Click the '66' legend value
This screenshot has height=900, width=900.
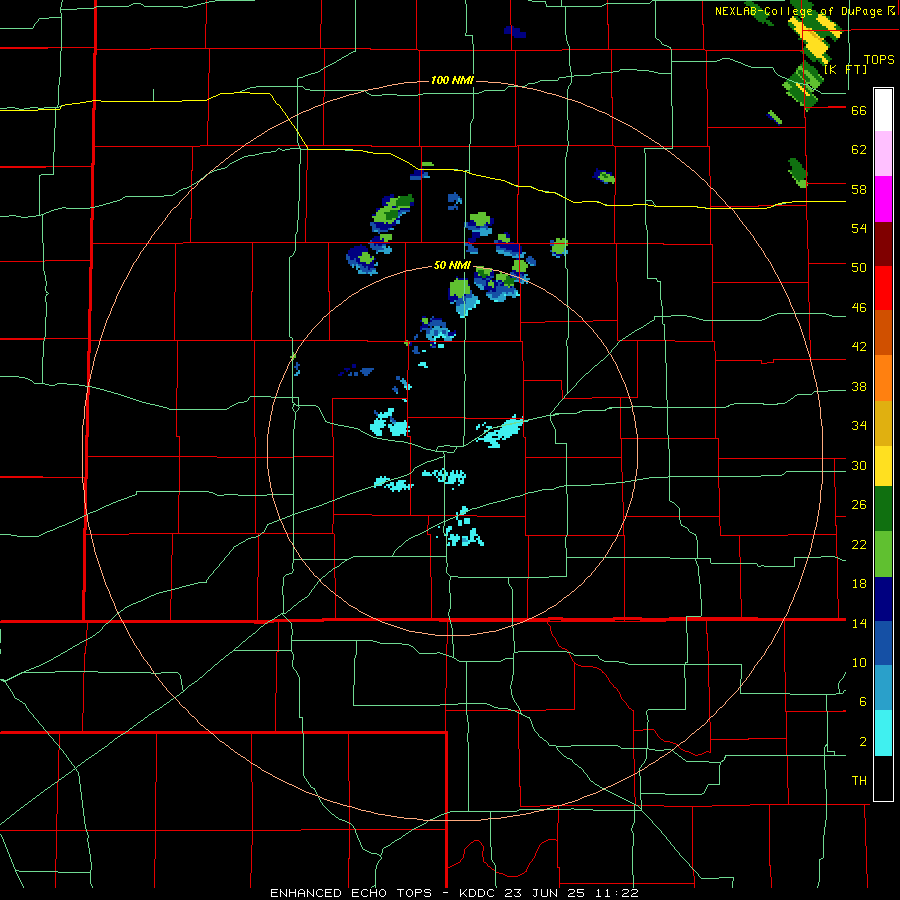[859, 111]
